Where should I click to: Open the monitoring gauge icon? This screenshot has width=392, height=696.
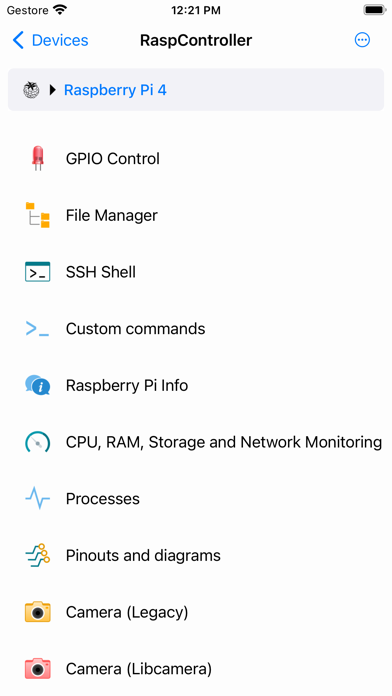click(x=38, y=442)
